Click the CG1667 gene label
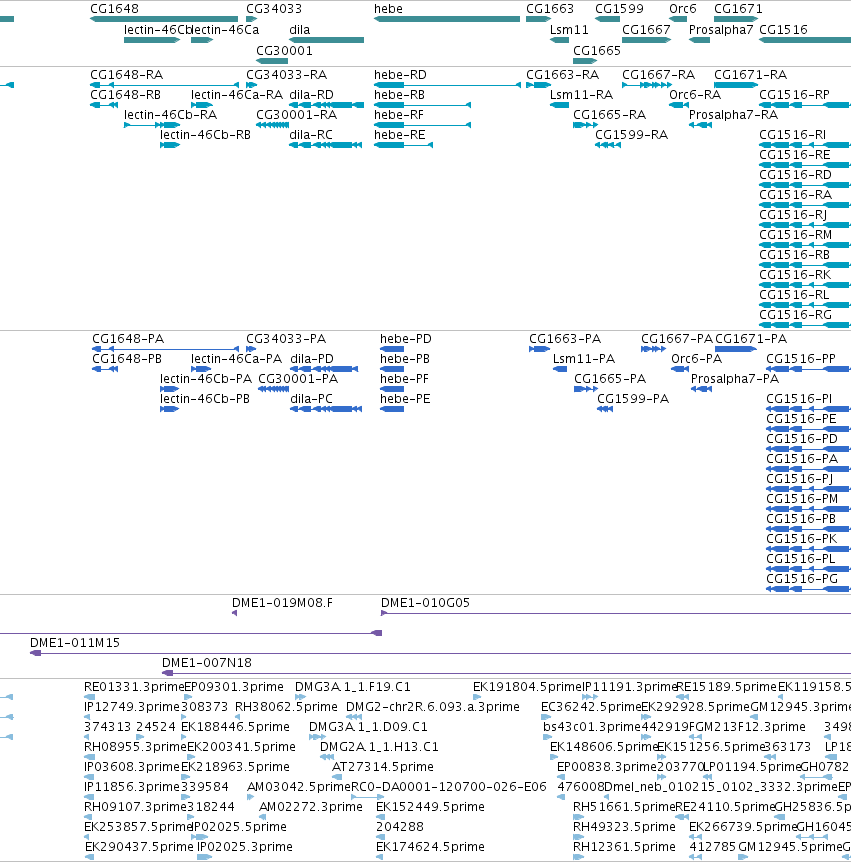The height and width of the screenshot is (862, 851). (646, 30)
